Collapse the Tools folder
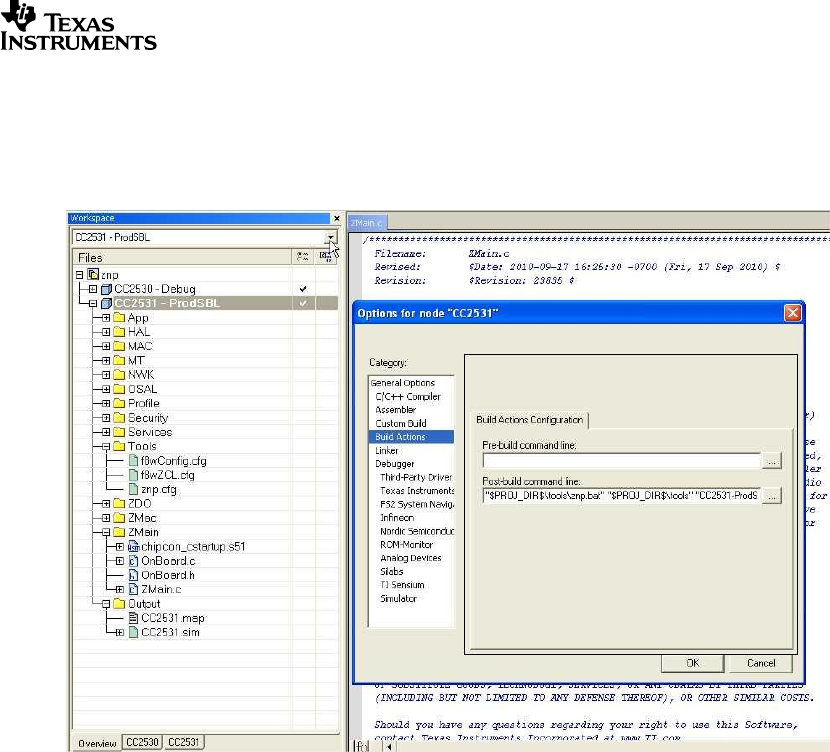 [106, 446]
